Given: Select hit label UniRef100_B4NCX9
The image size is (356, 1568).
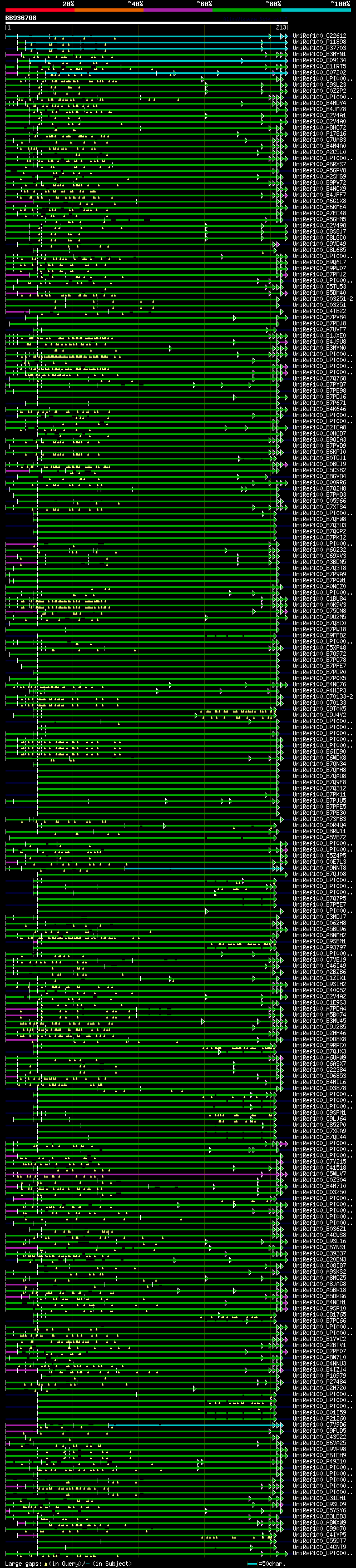Looking at the screenshot, I should 319,189.
